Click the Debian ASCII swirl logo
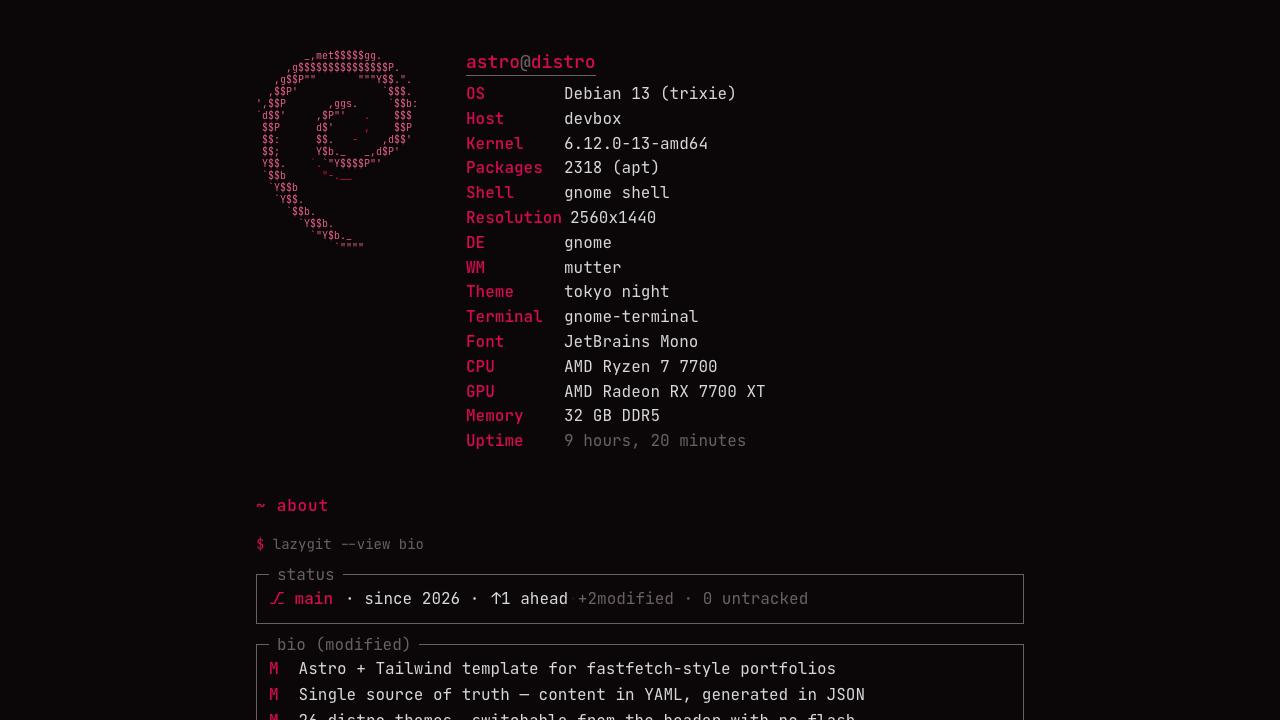Viewport: 1280px width, 720px height. [337, 149]
